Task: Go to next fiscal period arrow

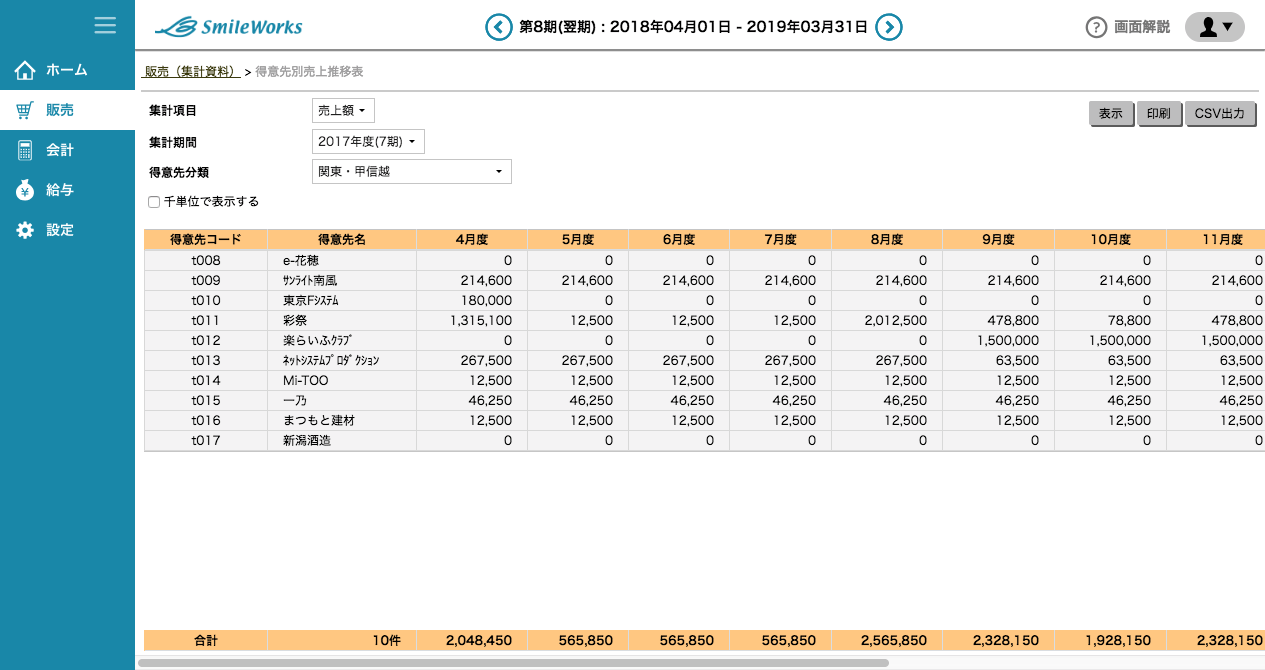Action: pyautogui.click(x=889, y=27)
